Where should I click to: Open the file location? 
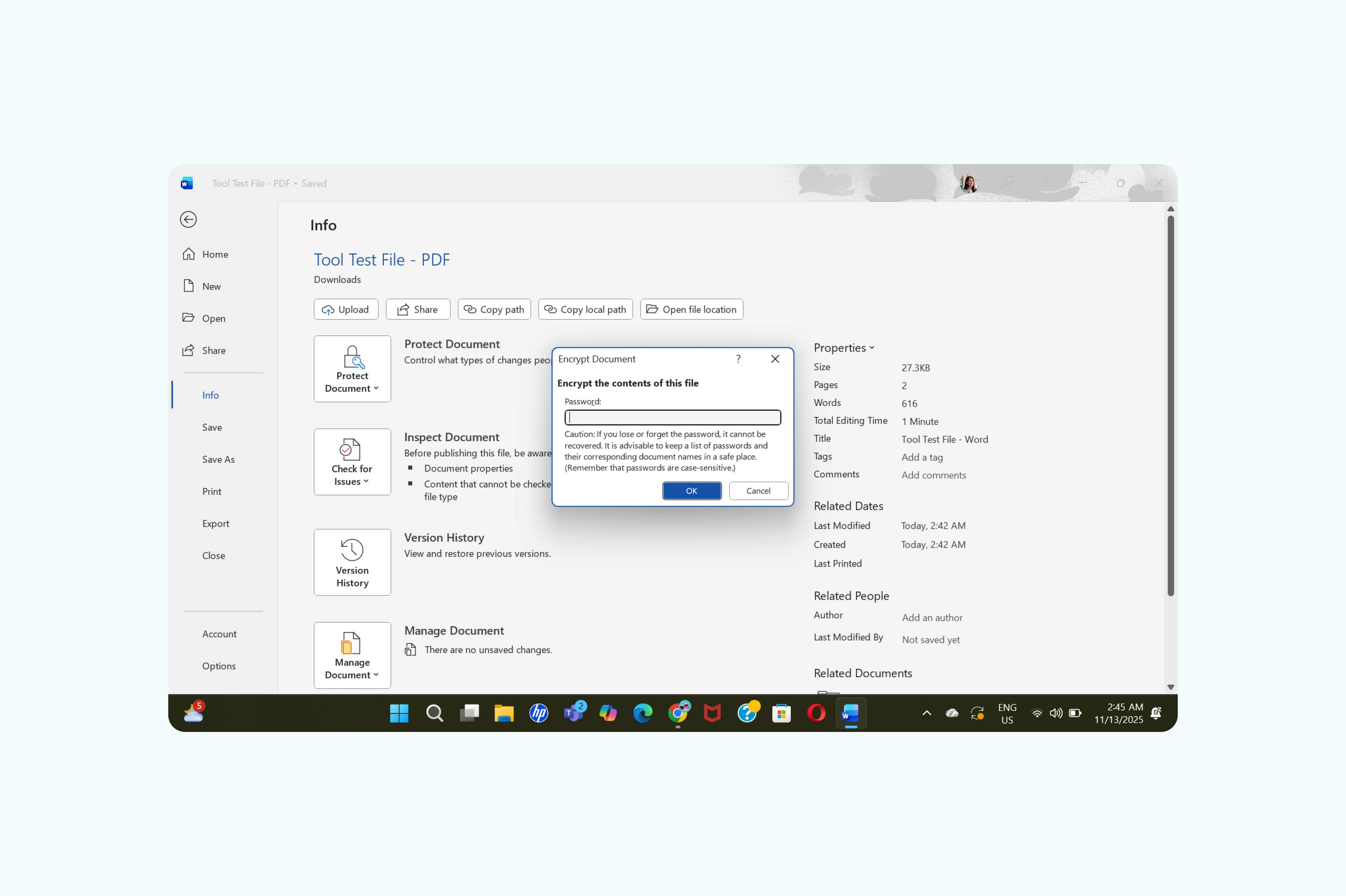click(x=691, y=309)
